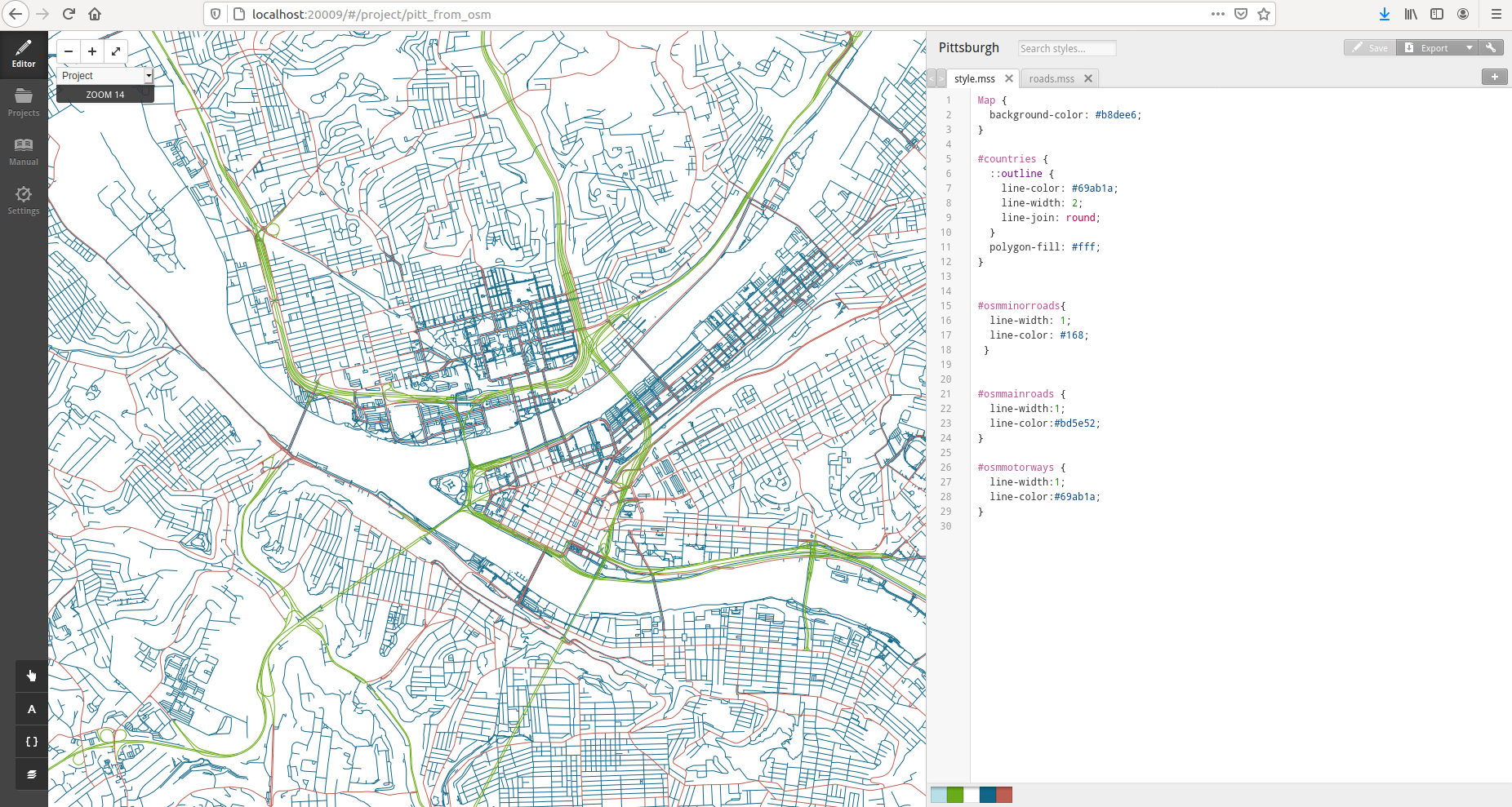Click the #osmmainroads selector
This screenshot has height=807, width=1512.
1016,394
